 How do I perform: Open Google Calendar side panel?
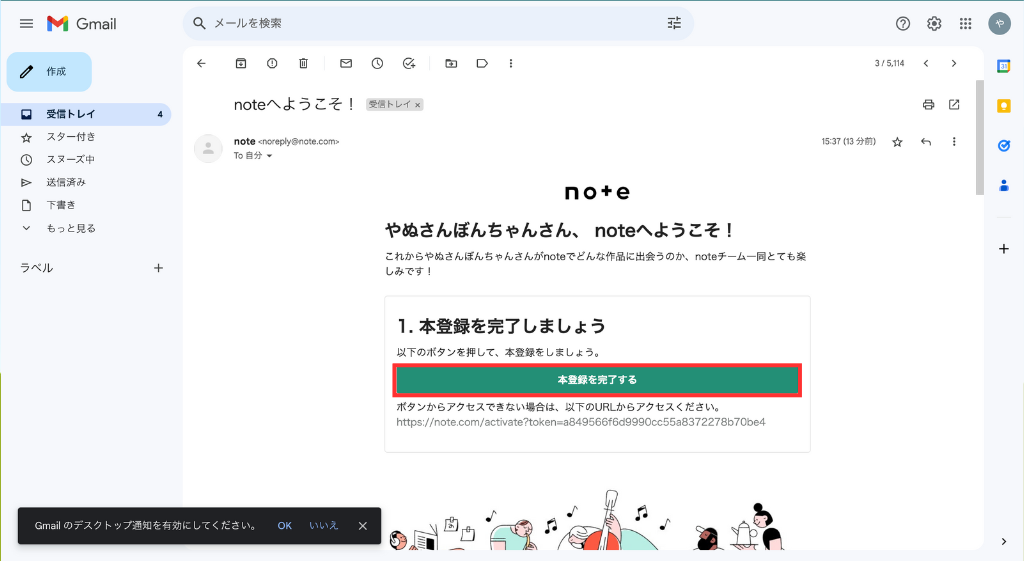1004,66
